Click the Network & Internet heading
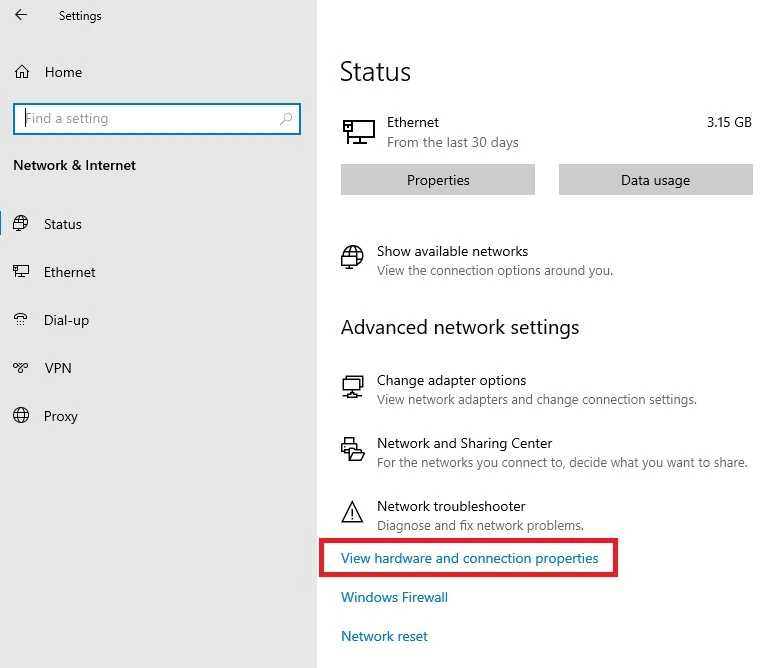 (74, 165)
